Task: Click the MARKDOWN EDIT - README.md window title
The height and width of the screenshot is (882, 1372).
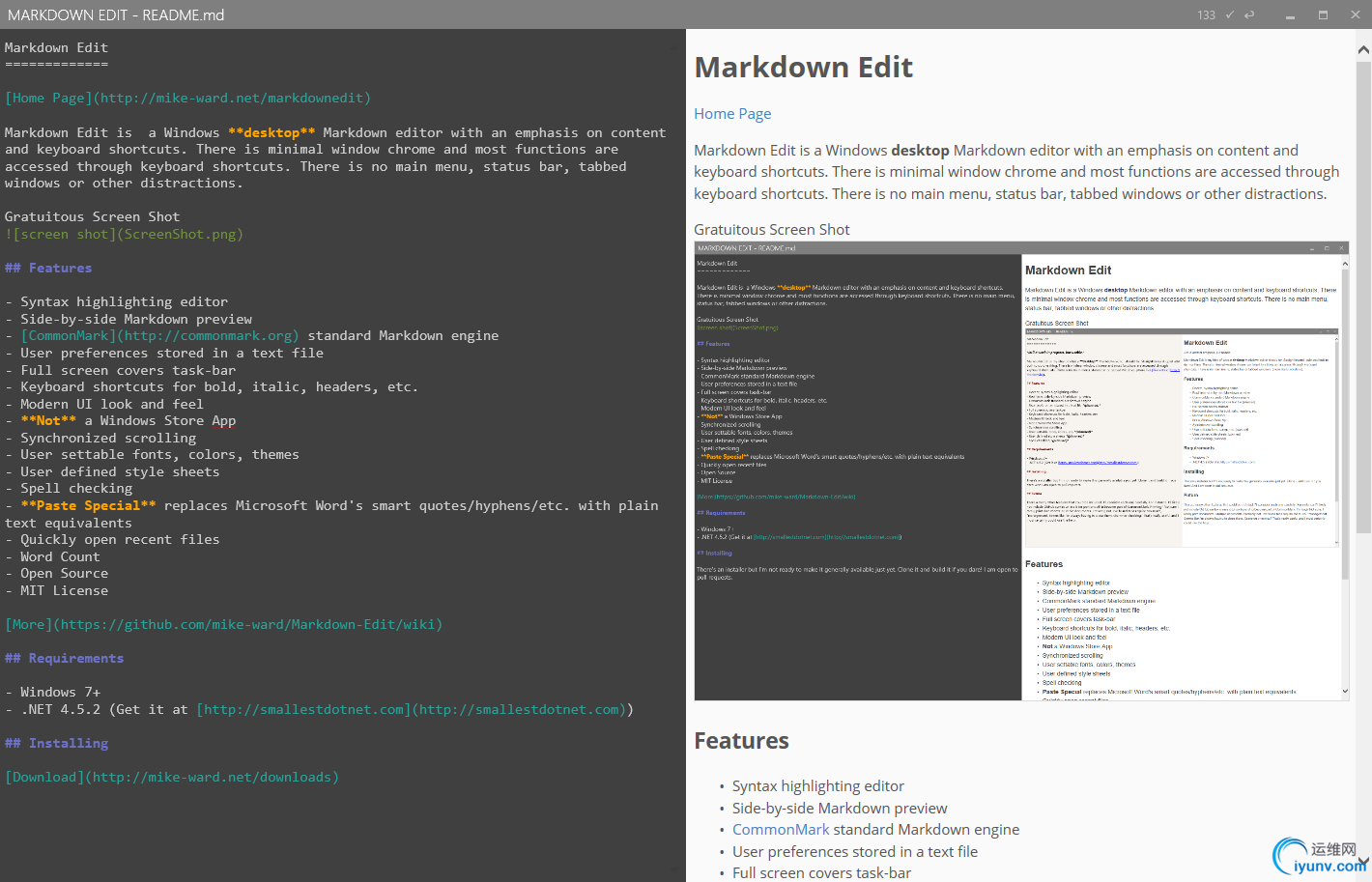Action: pos(116,14)
